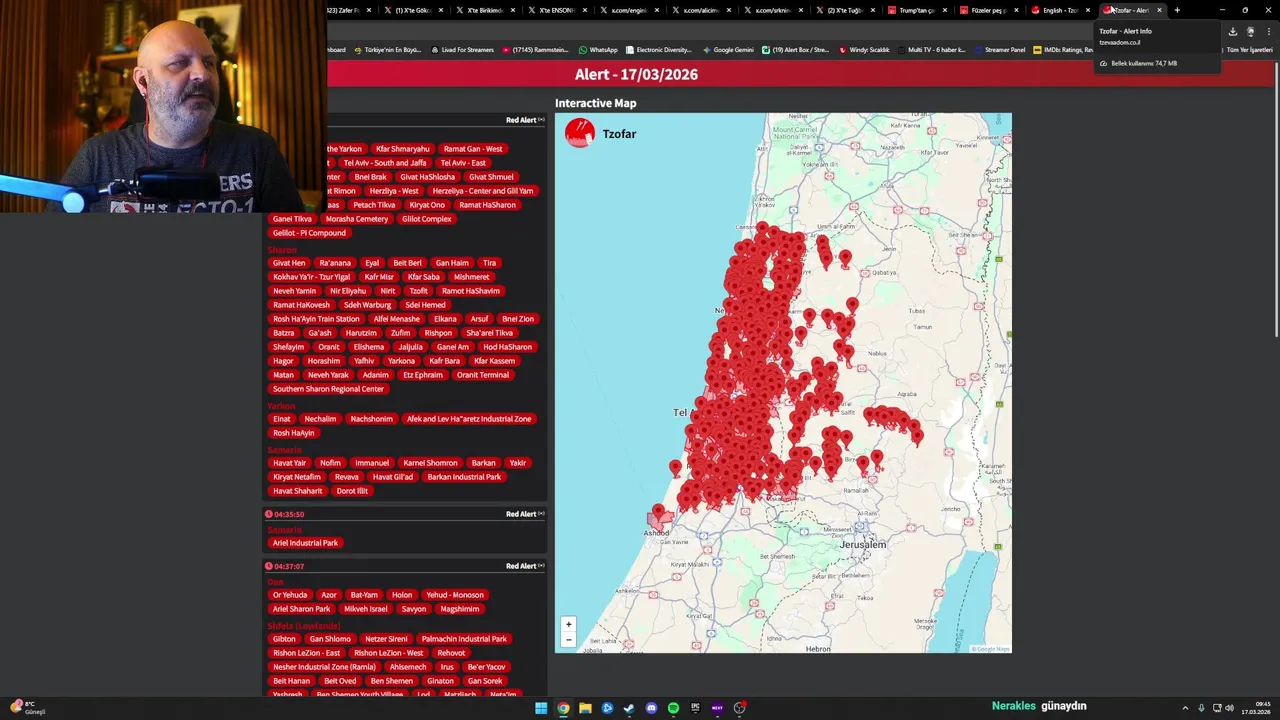Open the Chrome downloads icon
Image resolution: width=1280 pixels, height=720 pixels.
(1232, 31)
